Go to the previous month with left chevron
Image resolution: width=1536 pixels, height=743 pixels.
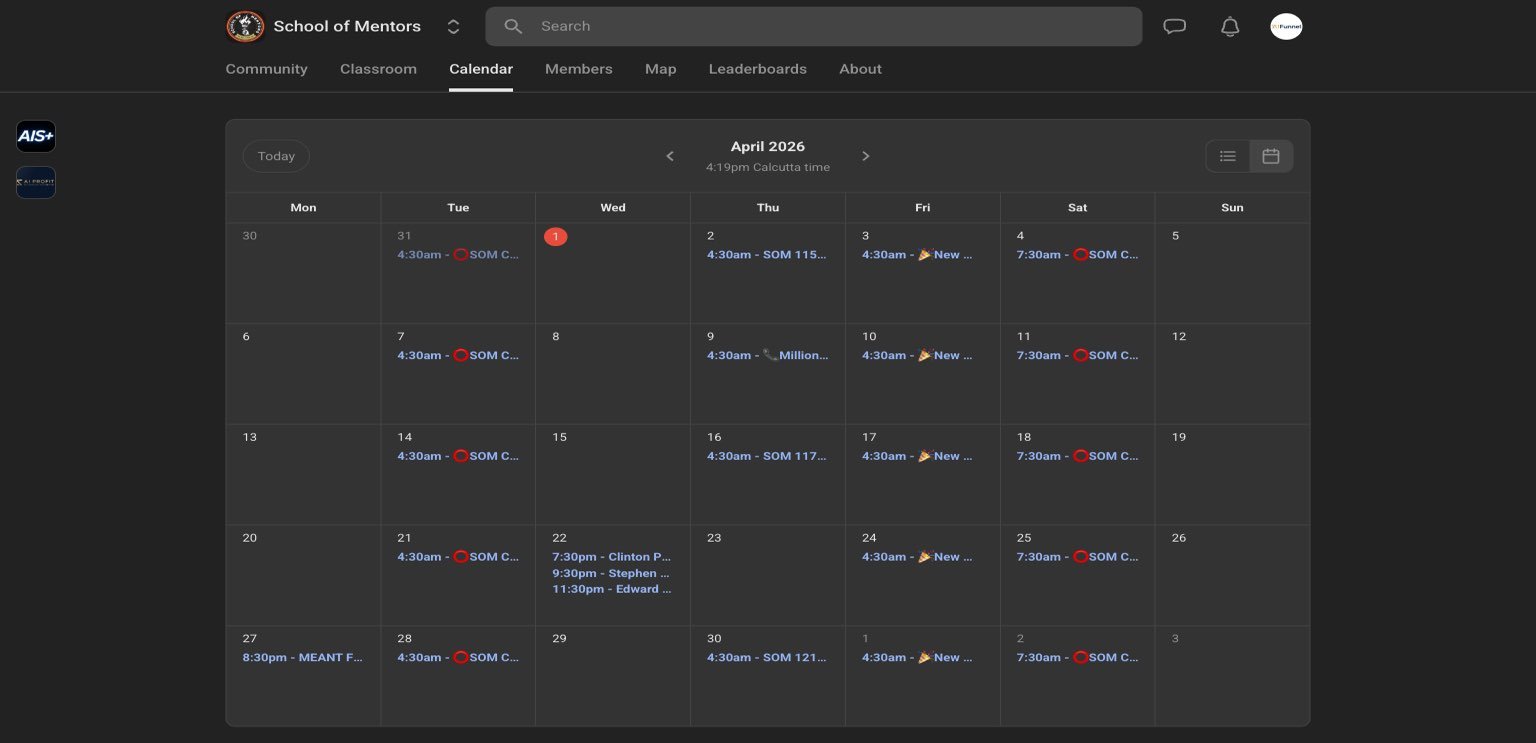[669, 156]
